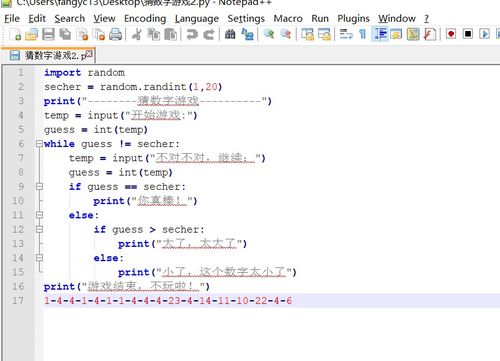Open a file using the folder icon

click(x=32, y=34)
